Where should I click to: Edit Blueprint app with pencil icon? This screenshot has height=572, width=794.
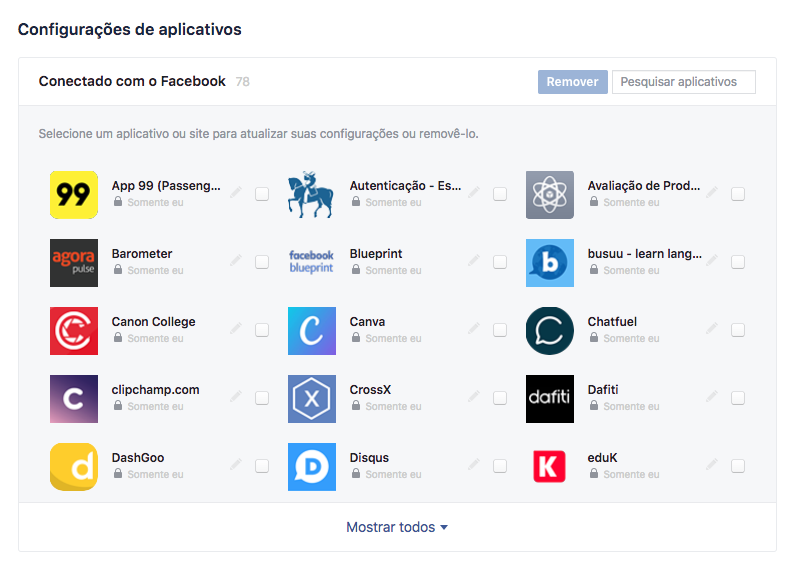(x=474, y=260)
